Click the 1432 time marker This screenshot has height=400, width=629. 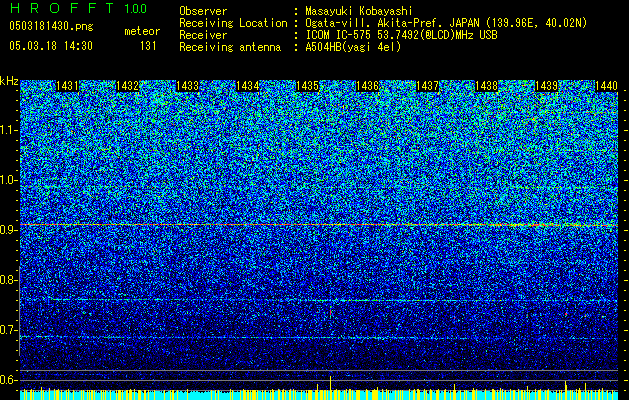click(127, 86)
